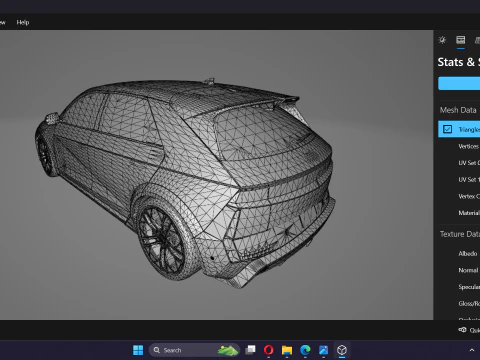Select the Stats & Shading panel icon
The height and width of the screenshot is (360, 480).
click(461, 40)
